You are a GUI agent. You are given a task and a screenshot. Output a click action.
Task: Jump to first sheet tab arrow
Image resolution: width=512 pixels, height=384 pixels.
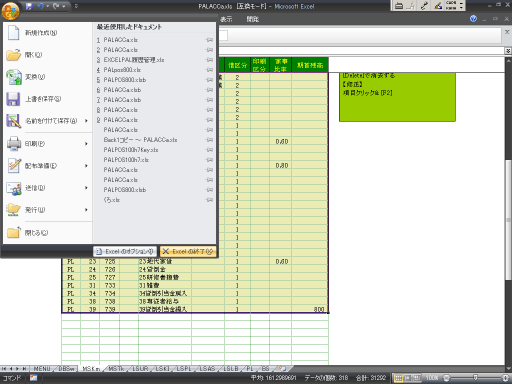(4, 369)
